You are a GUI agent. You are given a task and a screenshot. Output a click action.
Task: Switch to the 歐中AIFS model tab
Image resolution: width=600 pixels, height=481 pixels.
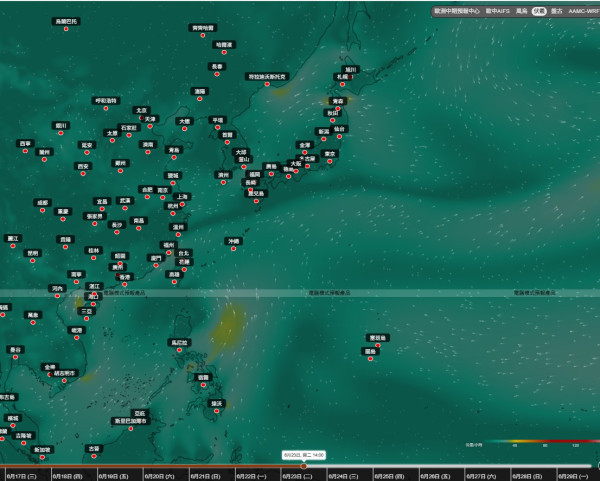click(497, 11)
